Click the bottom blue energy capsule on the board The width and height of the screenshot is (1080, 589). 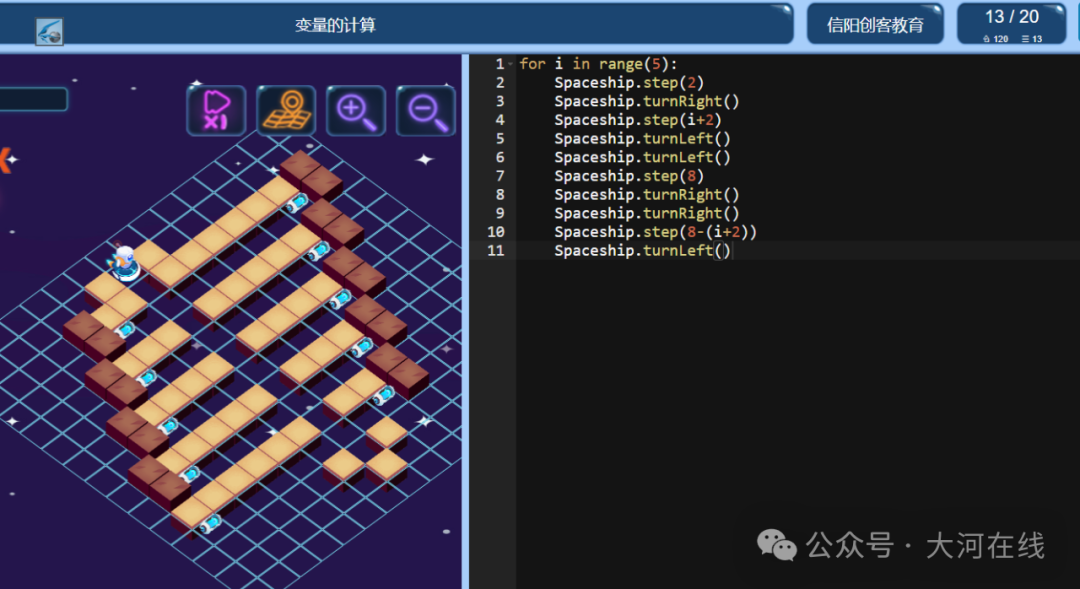211,524
